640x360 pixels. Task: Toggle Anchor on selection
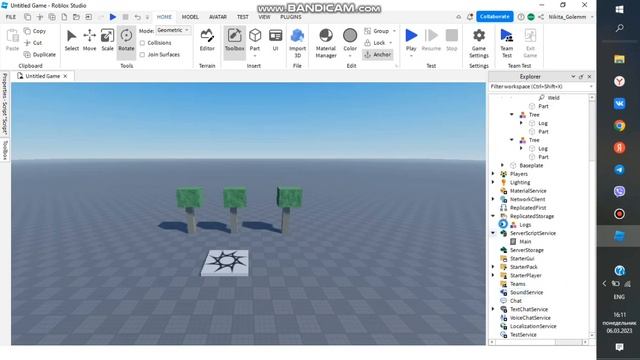[378, 54]
